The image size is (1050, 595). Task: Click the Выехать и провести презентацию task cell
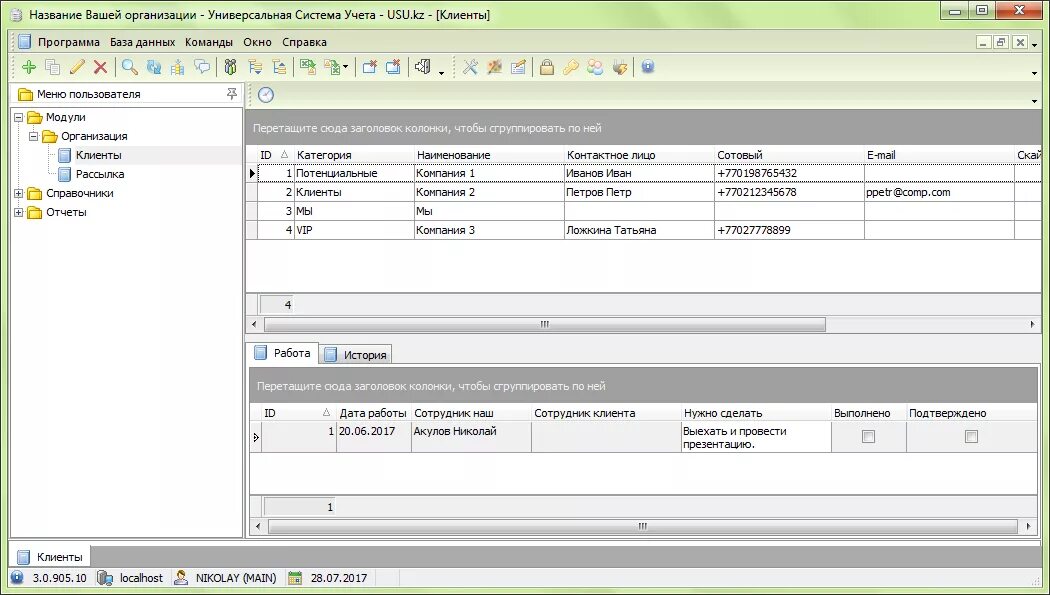(756, 437)
